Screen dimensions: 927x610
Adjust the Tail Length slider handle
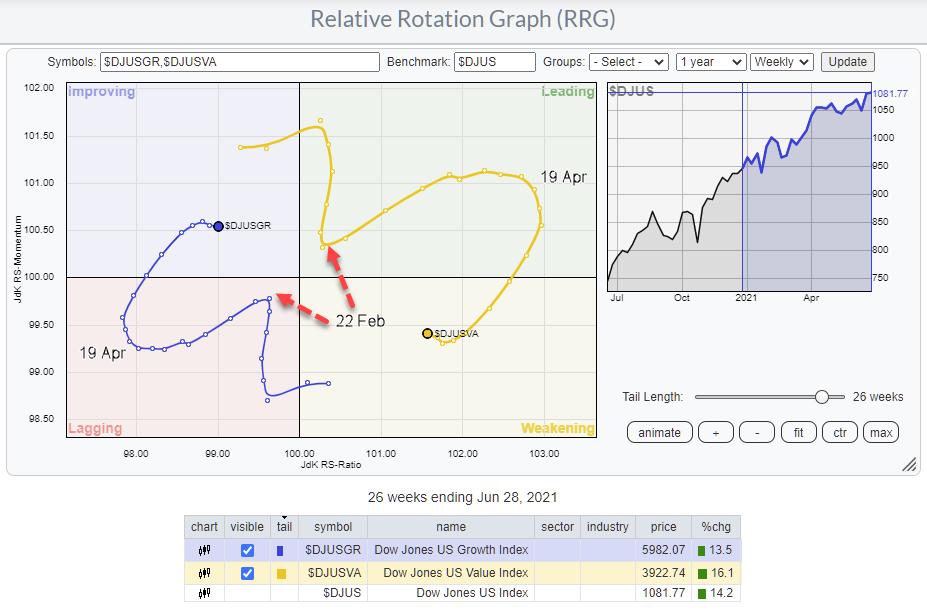click(x=822, y=397)
